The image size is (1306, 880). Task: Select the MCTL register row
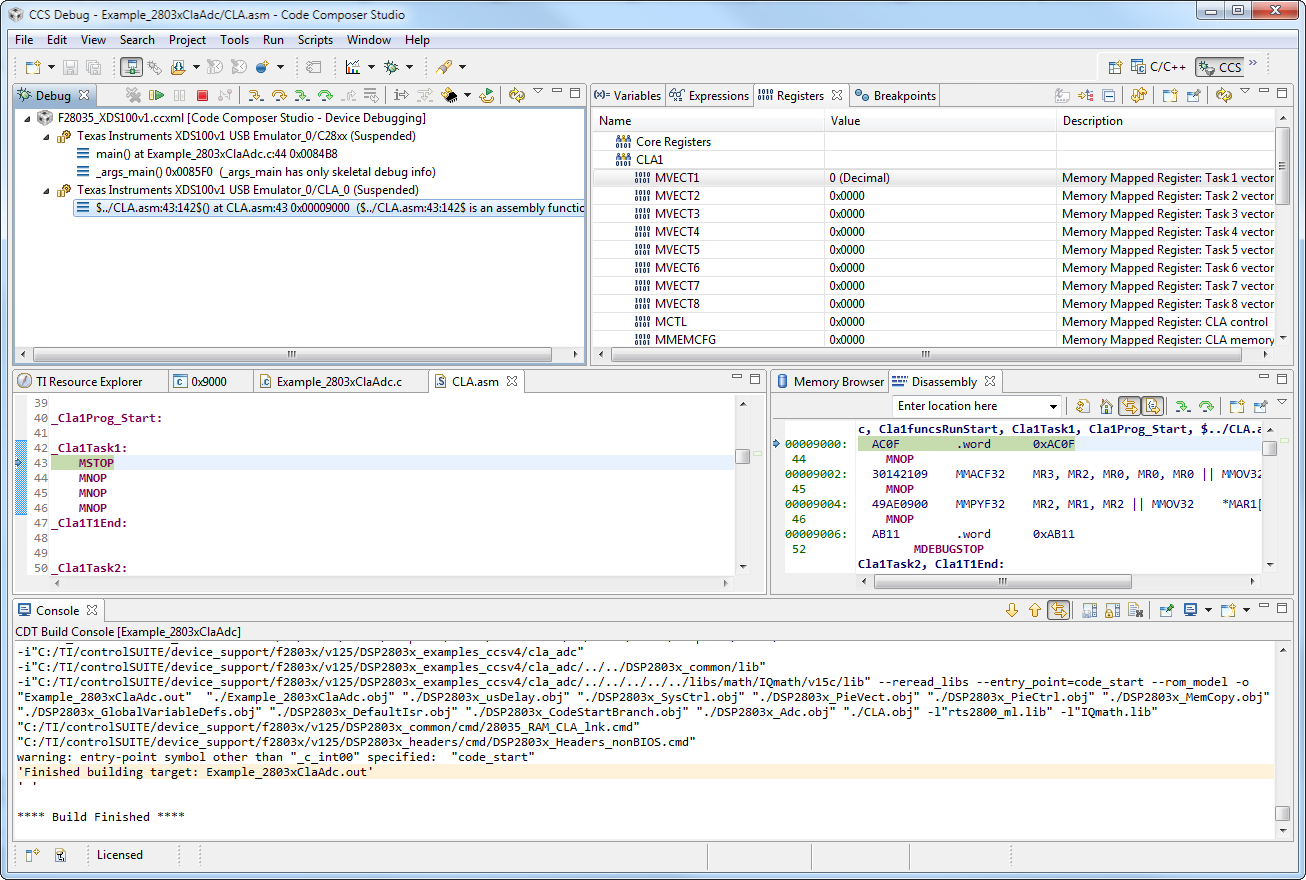[934, 322]
